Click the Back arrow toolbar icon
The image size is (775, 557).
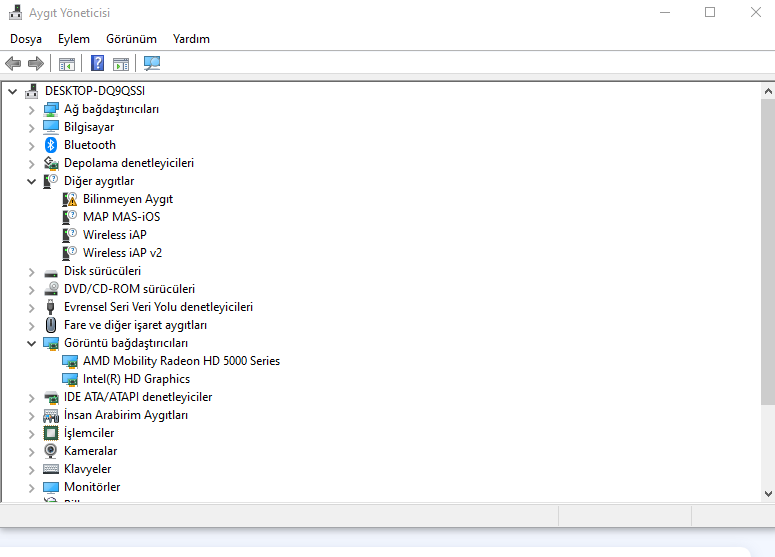pos(13,64)
